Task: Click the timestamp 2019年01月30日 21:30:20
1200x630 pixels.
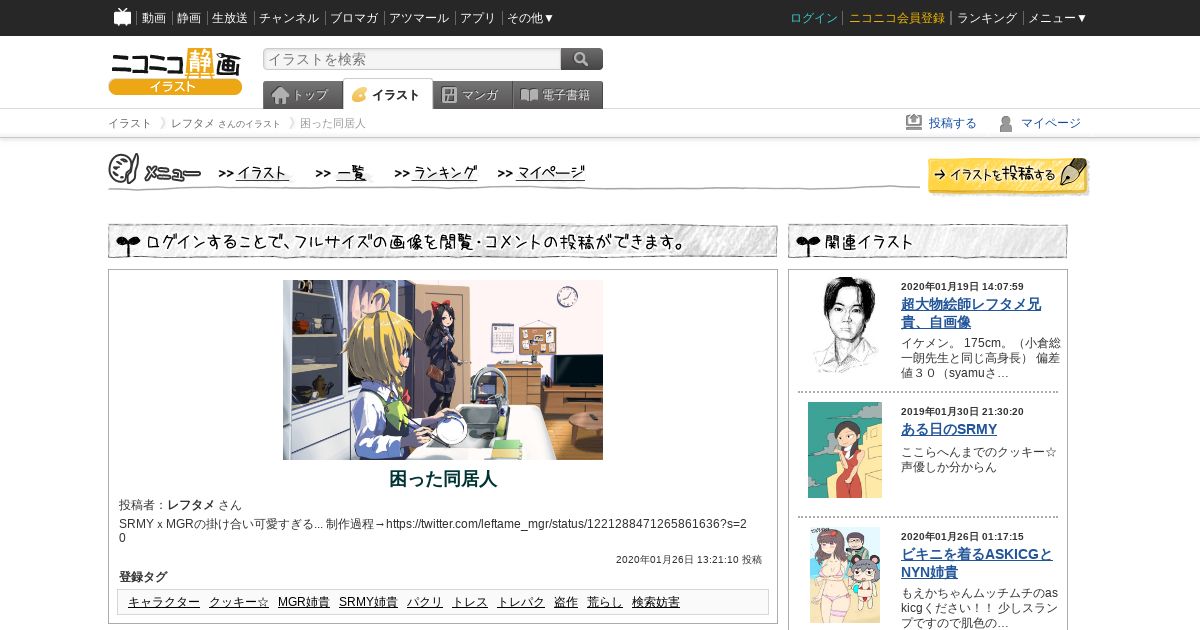Action: point(962,411)
